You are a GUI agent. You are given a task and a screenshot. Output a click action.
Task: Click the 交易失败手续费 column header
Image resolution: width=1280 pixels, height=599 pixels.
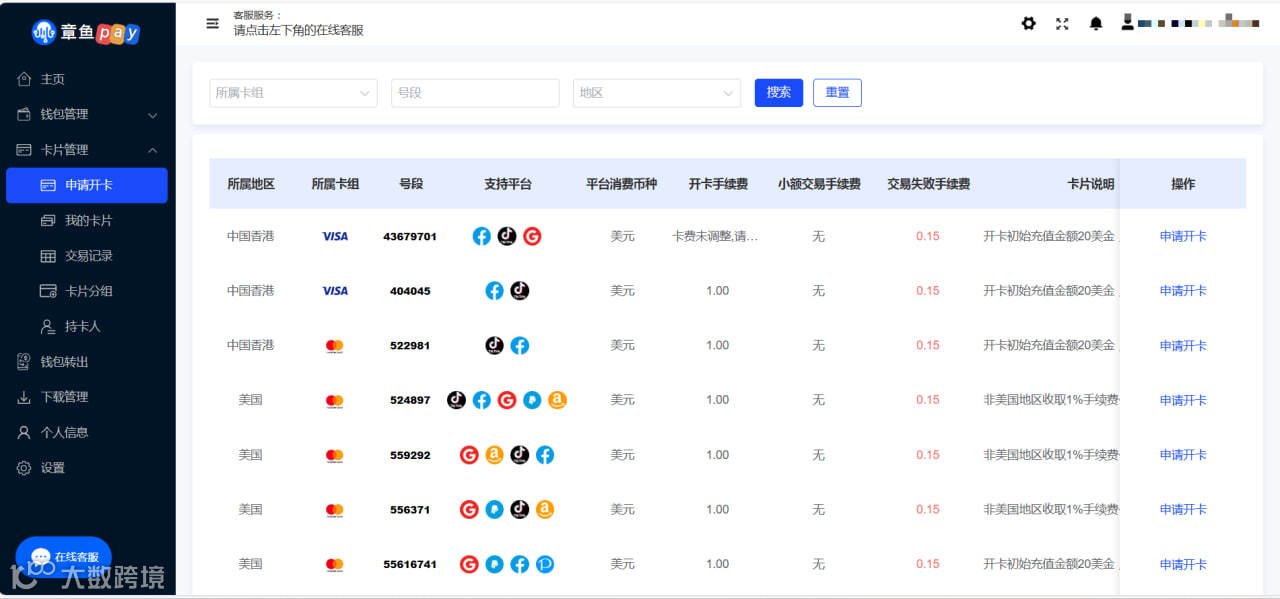tap(929, 184)
